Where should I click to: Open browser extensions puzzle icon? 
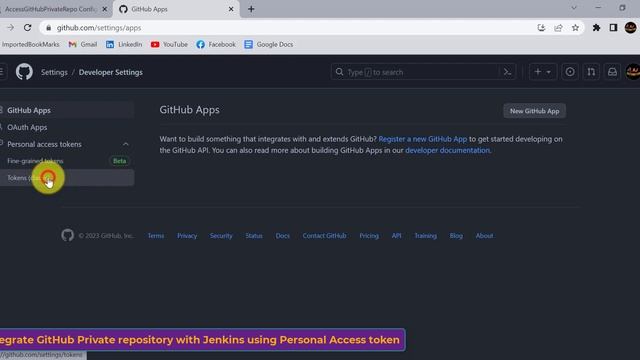(x=596, y=28)
